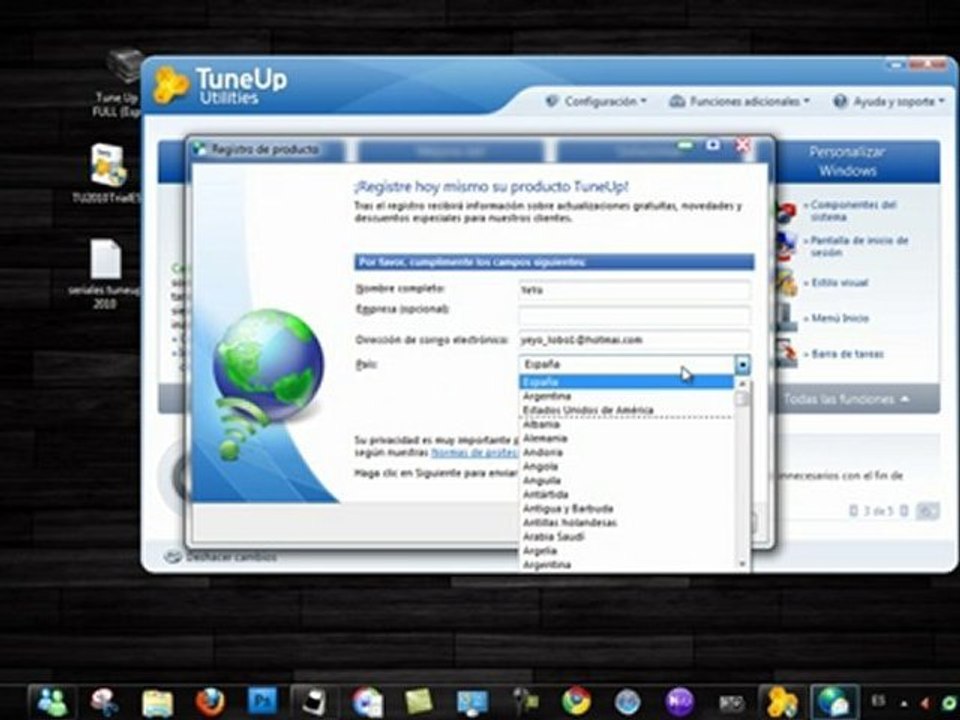Choose Estados Unidos de América from list

(x=626, y=410)
